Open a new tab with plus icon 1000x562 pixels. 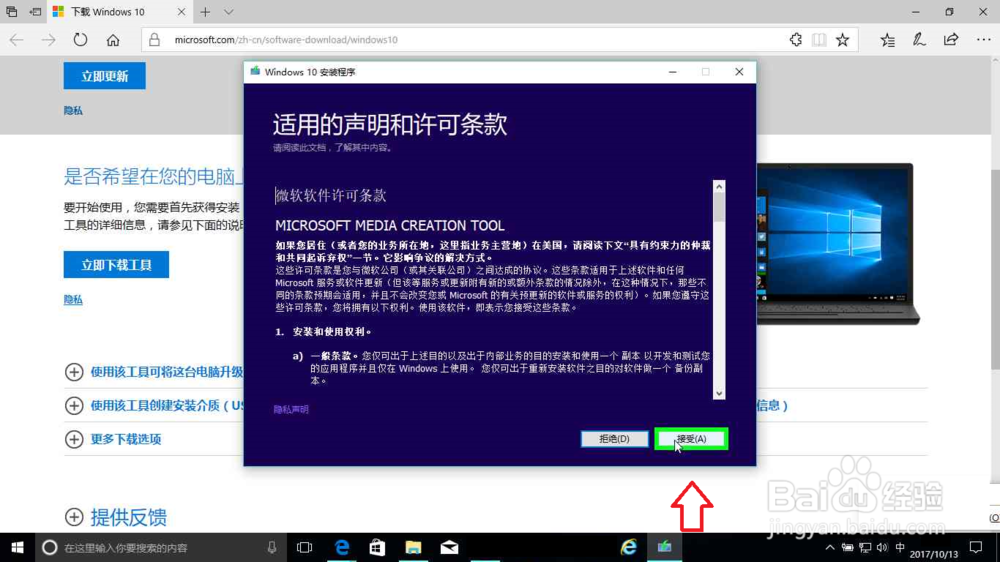pyautogui.click(x=205, y=12)
